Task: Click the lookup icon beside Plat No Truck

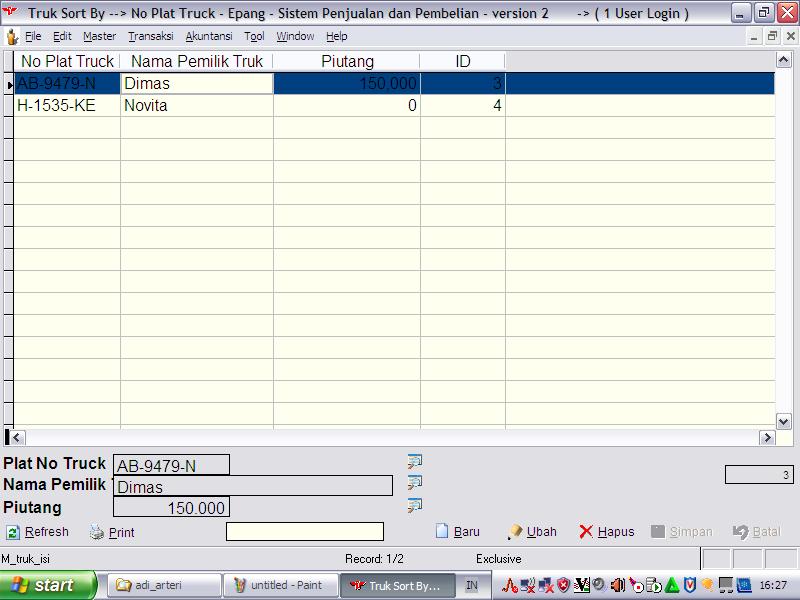Action: [414, 461]
